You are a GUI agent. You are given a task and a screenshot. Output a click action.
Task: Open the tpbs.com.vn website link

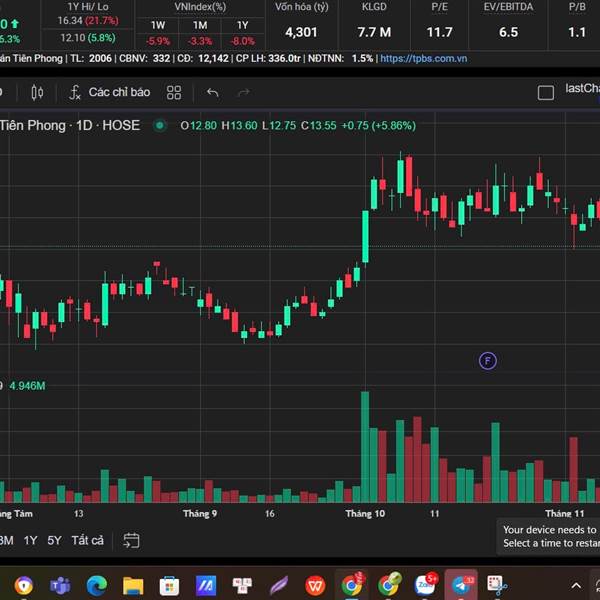(424, 59)
